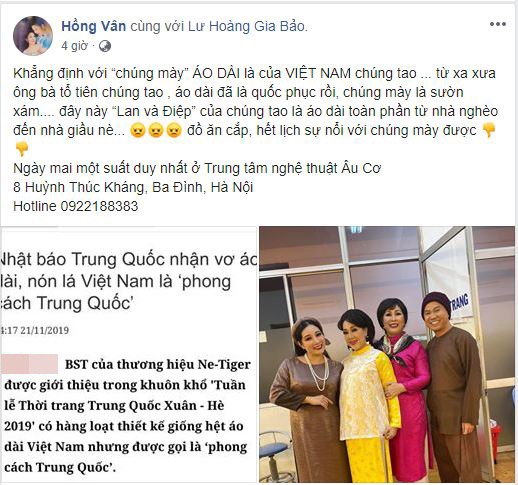The height and width of the screenshot is (485, 518).
Task: Click the thumbs-down emoji on its own line
Action: [x=22, y=149]
